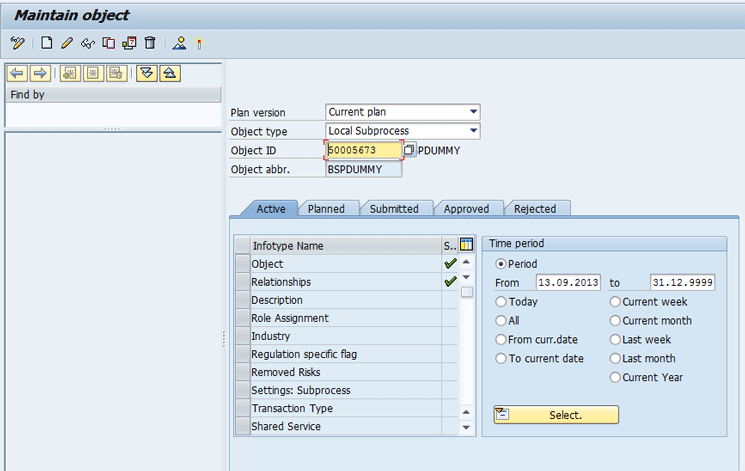Switch to the Active tab

tap(271, 209)
